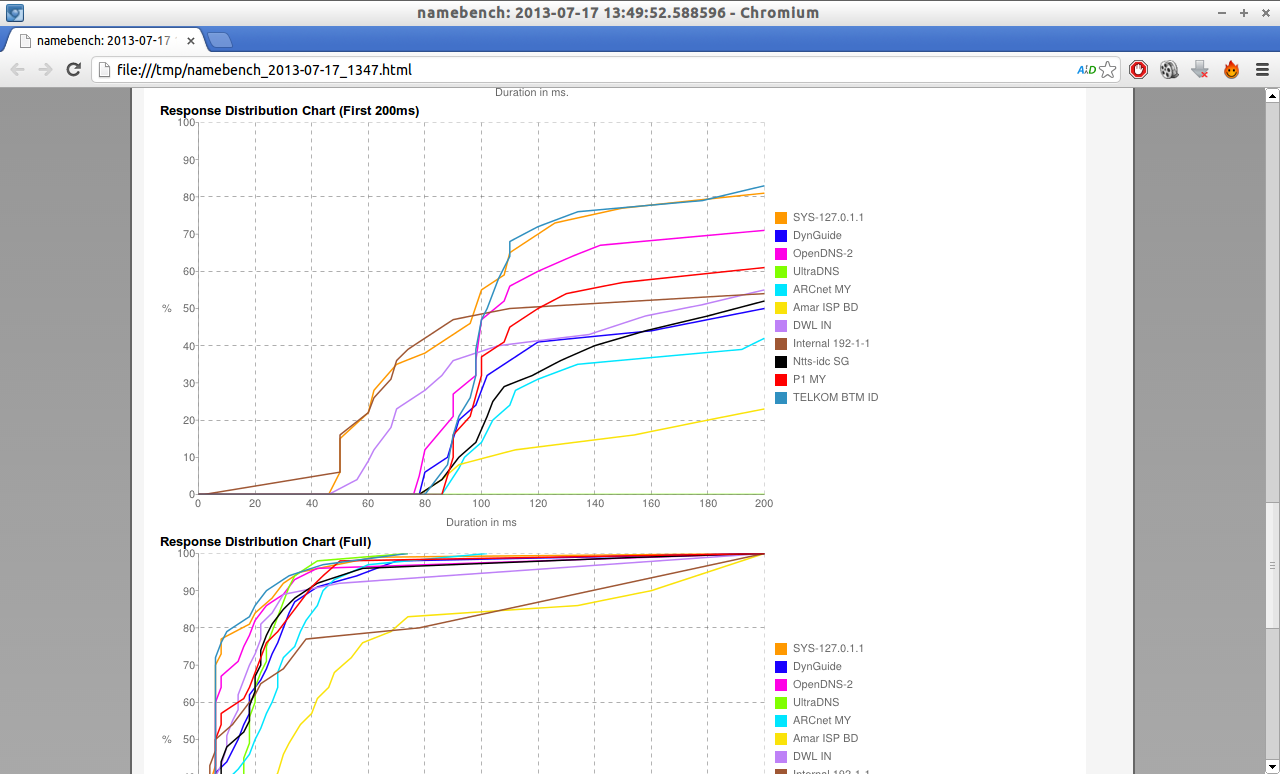Bookmark this page with the star icon
This screenshot has width=1280, height=774.
point(1107,70)
